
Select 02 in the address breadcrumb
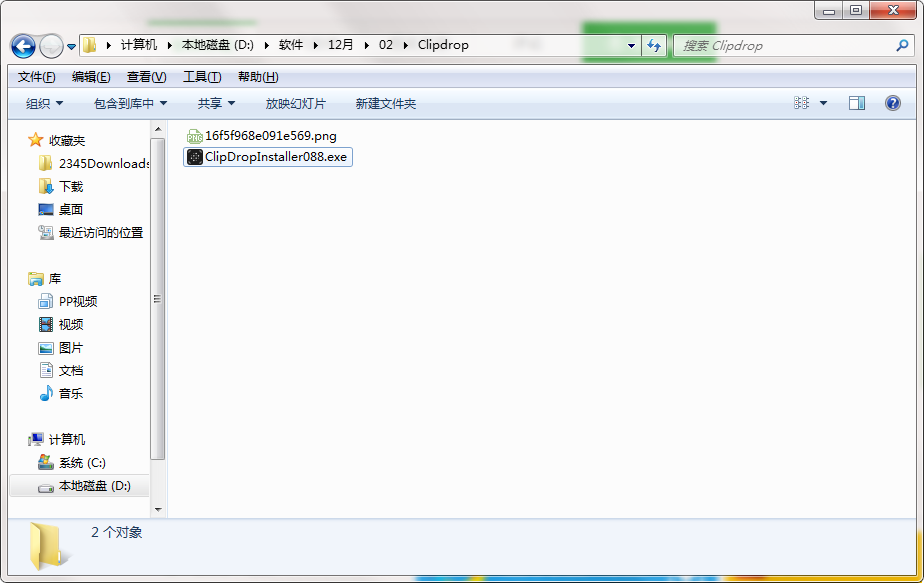tap(385, 45)
